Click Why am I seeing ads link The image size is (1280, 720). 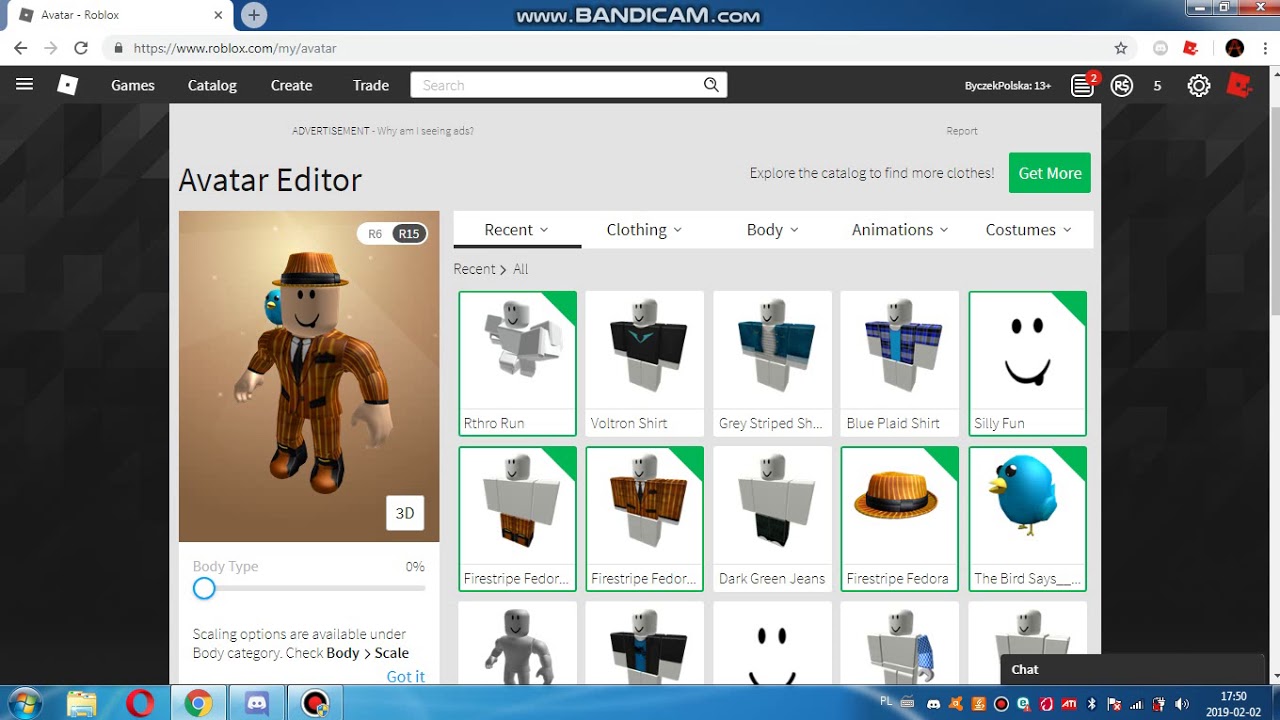pos(425,131)
